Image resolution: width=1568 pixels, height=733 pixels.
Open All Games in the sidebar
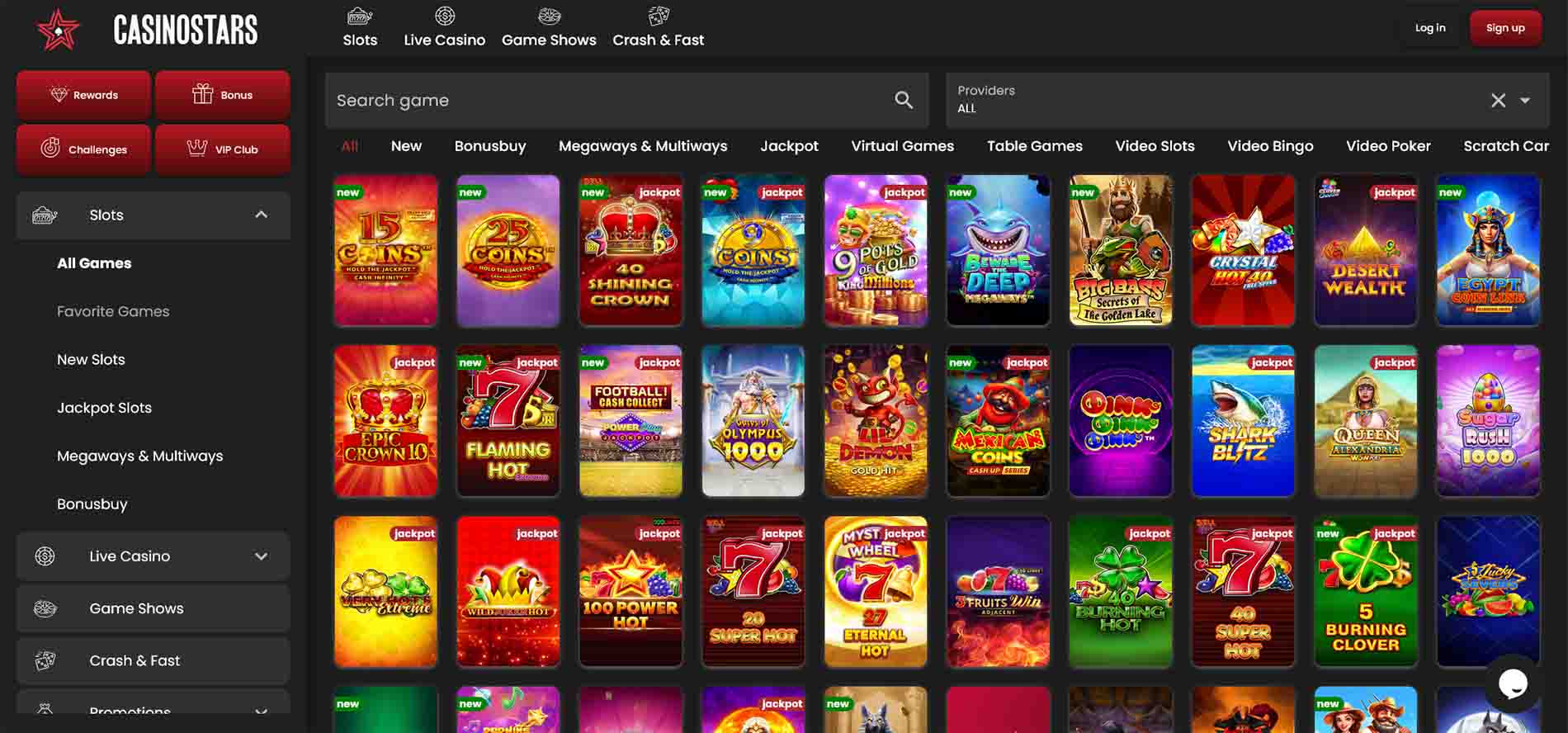pyautogui.click(x=94, y=263)
